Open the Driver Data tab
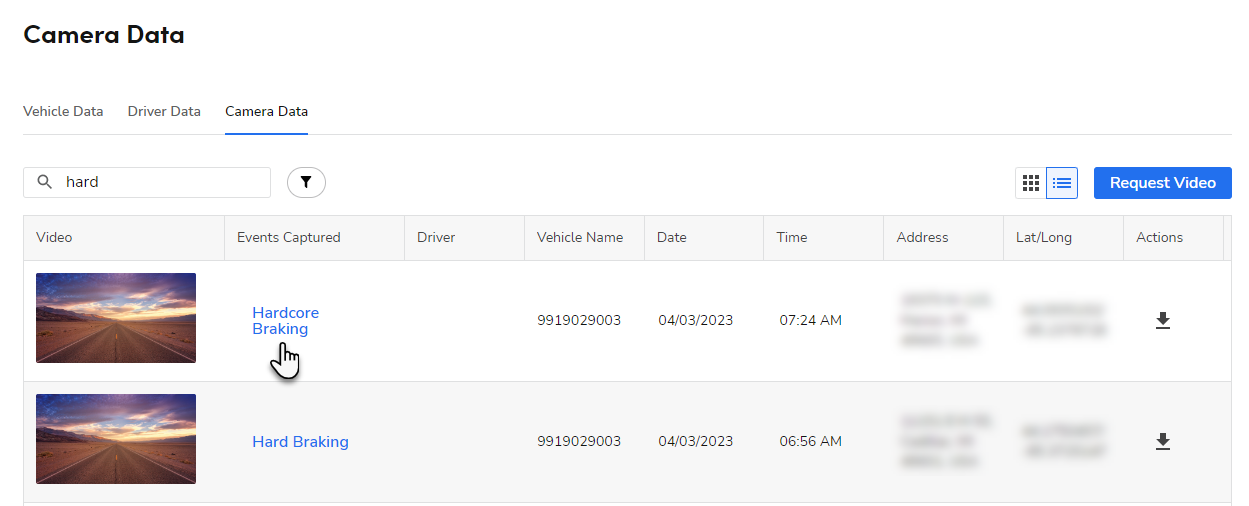This screenshot has height=506, width=1249. tap(164, 112)
